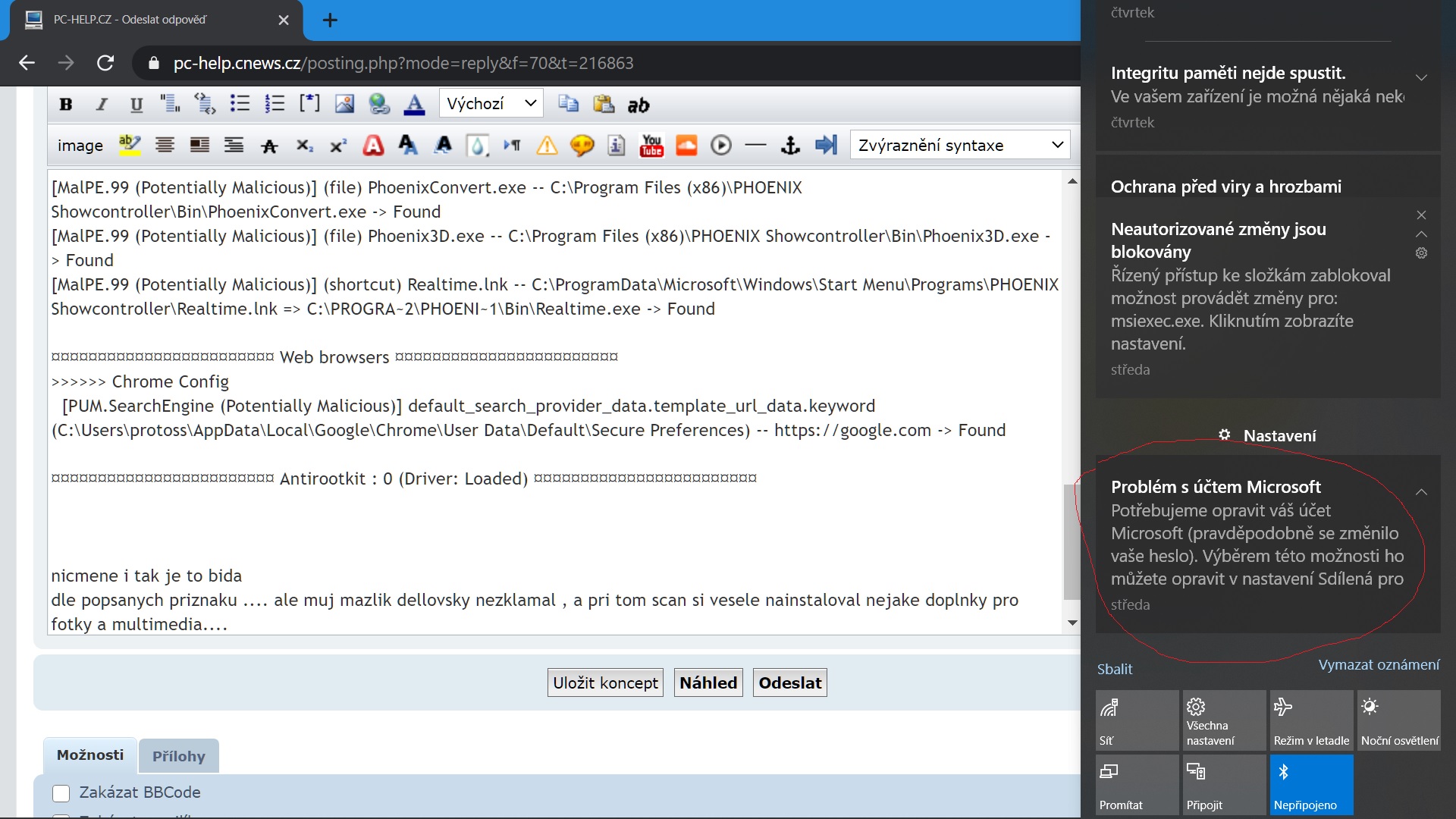Toggle the Bluetooth Nepřipojeno tile
The height and width of the screenshot is (819, 1456).
[x=1311, y=785]
